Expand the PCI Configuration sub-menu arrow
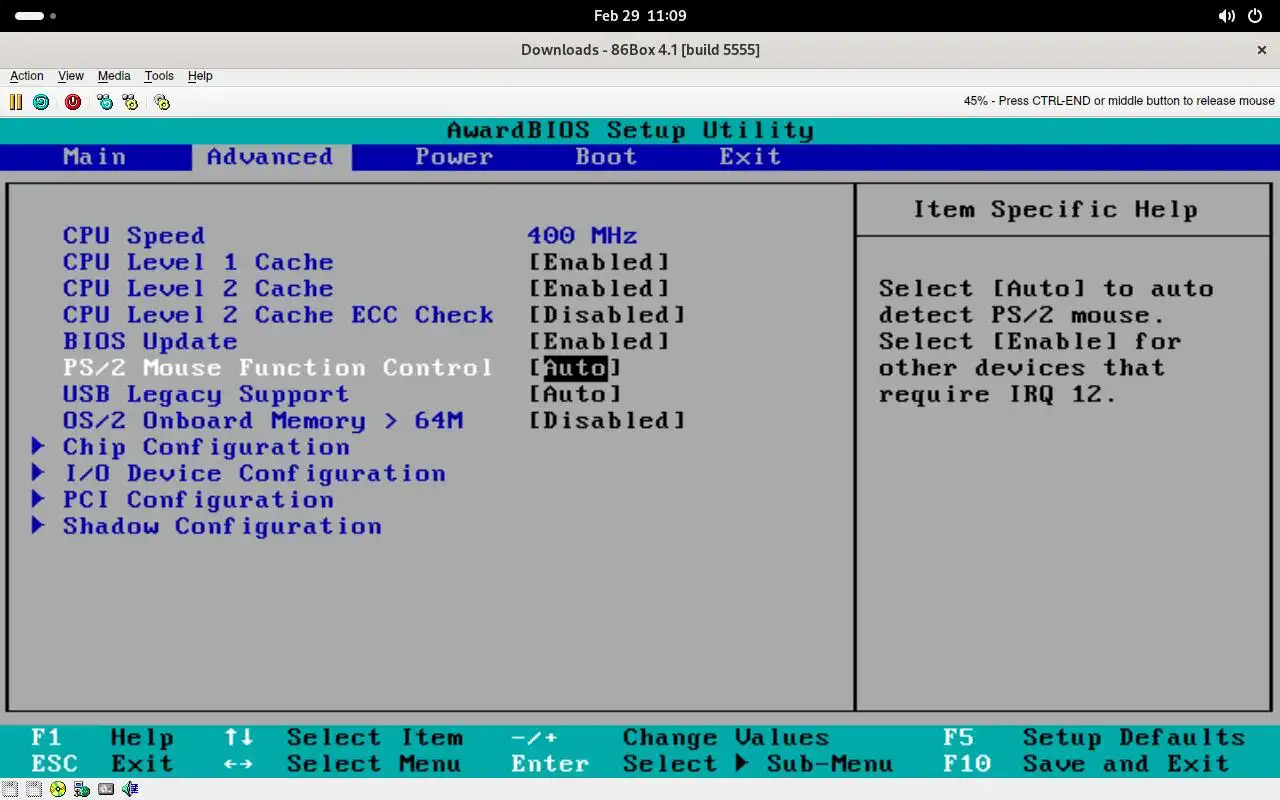 point(38,499)
